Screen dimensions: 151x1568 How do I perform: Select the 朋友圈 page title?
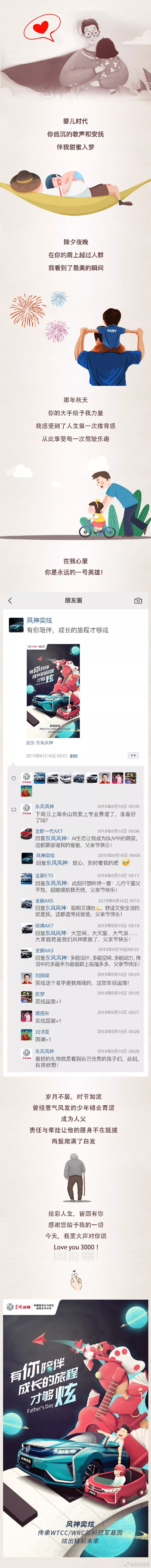point(74,600)
